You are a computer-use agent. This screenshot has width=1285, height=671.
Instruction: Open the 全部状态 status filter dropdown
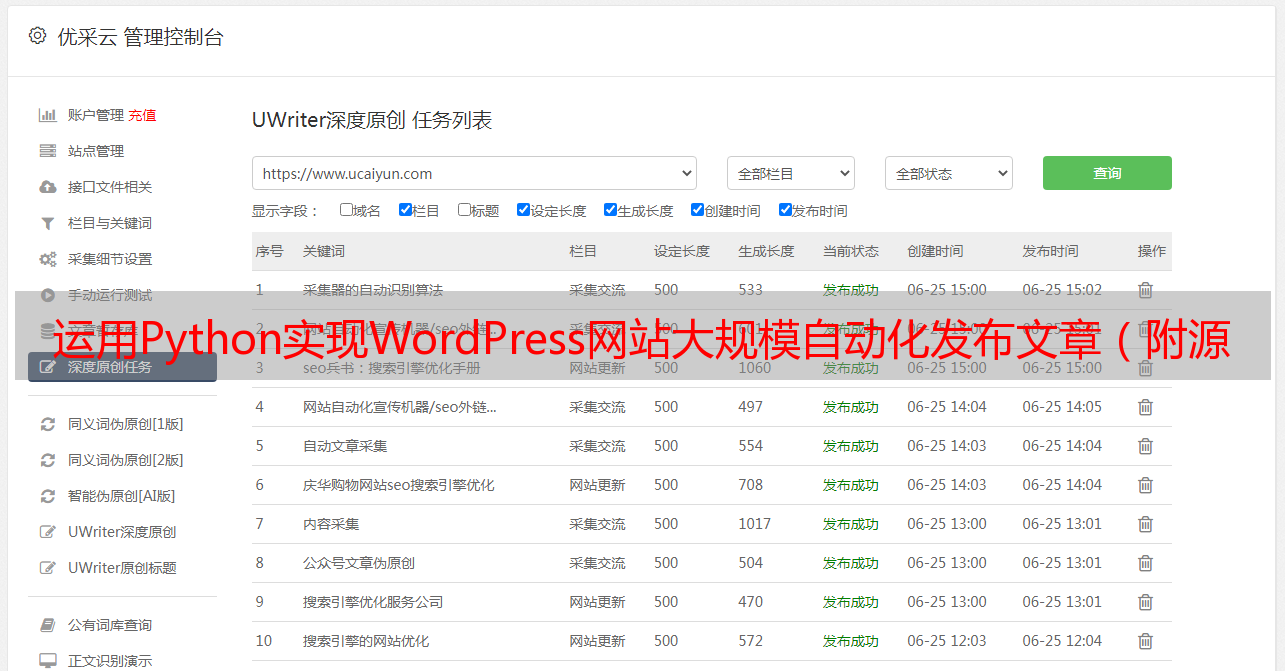948,173
